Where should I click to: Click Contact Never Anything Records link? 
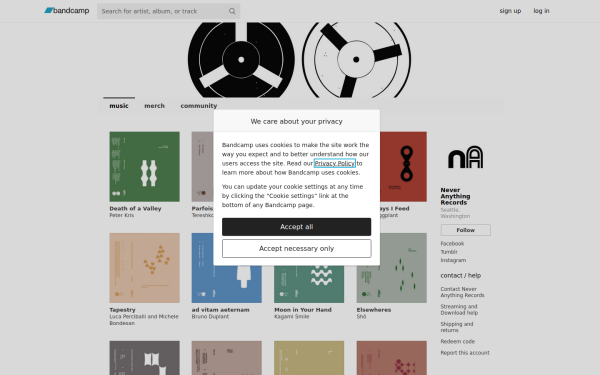462,292
